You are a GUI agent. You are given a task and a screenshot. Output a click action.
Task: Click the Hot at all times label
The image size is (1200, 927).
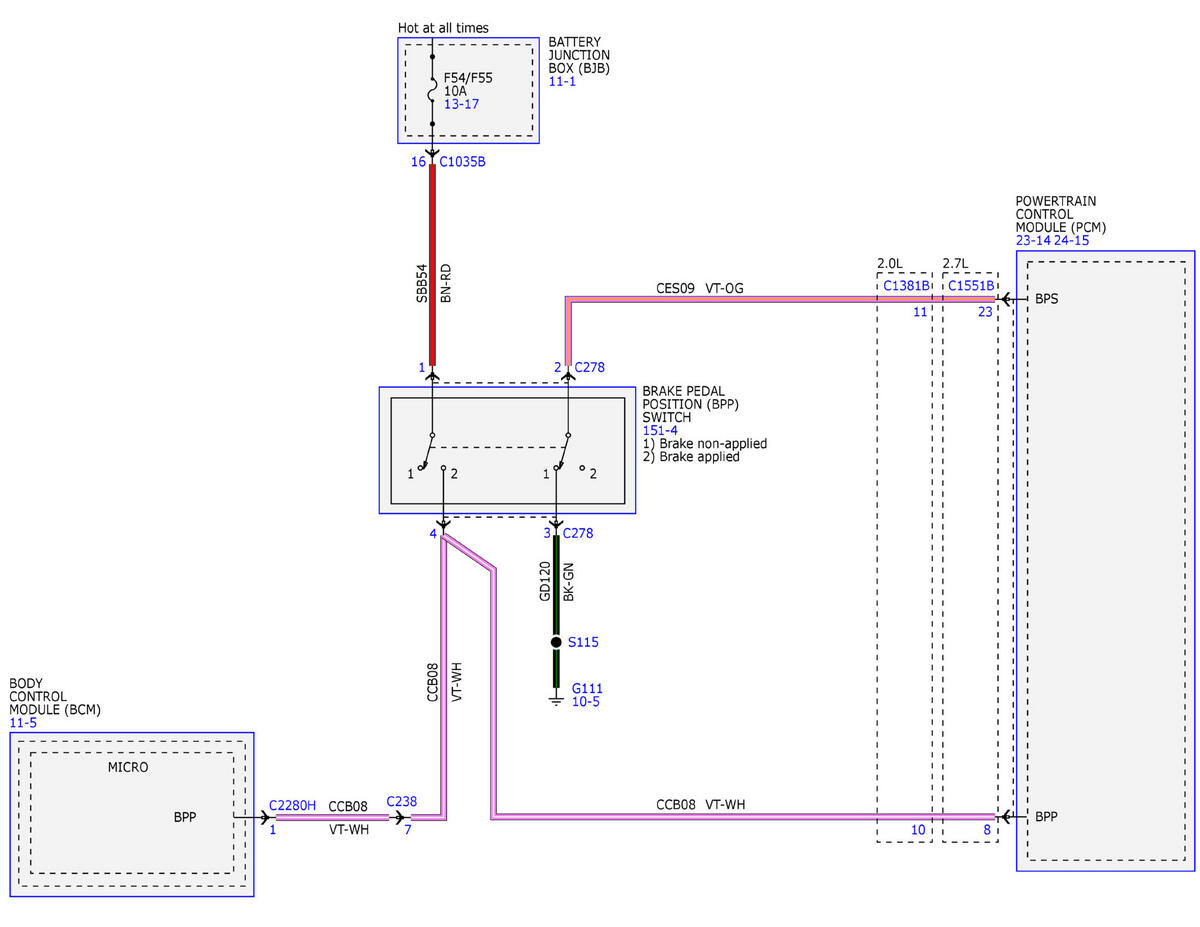(443, 28)
